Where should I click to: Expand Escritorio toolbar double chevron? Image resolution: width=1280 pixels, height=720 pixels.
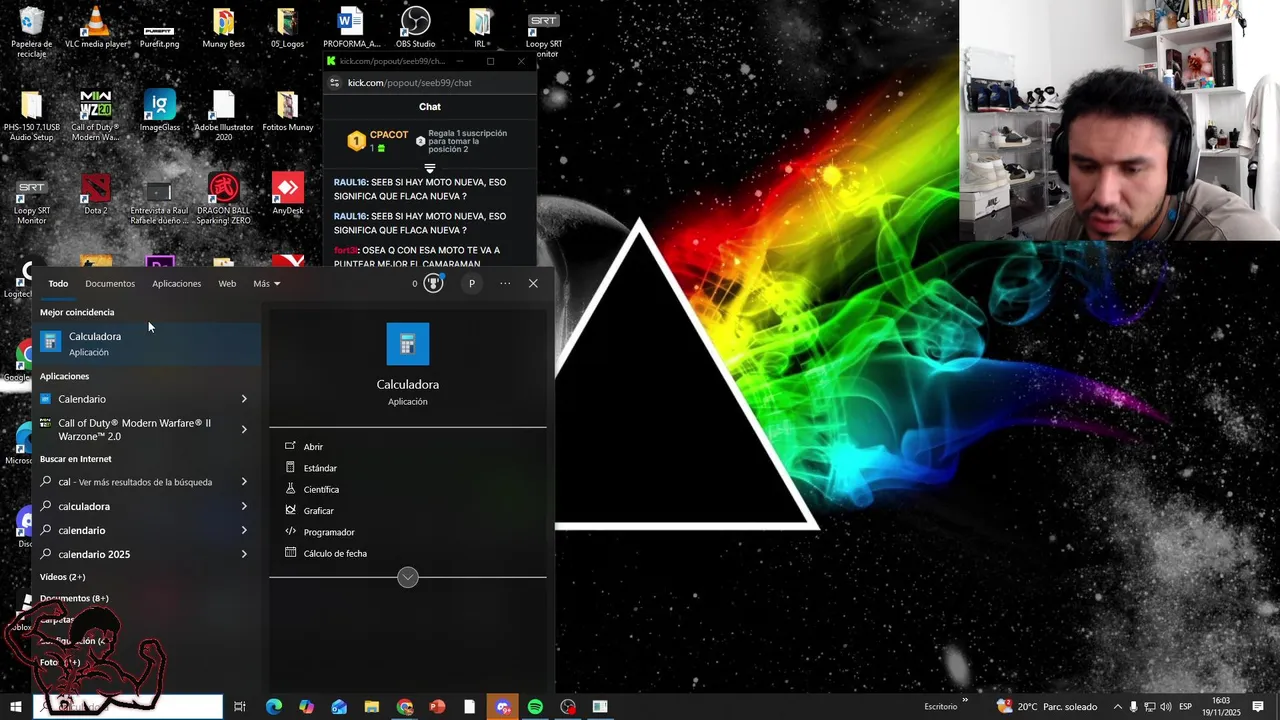[x=965, y=700]
